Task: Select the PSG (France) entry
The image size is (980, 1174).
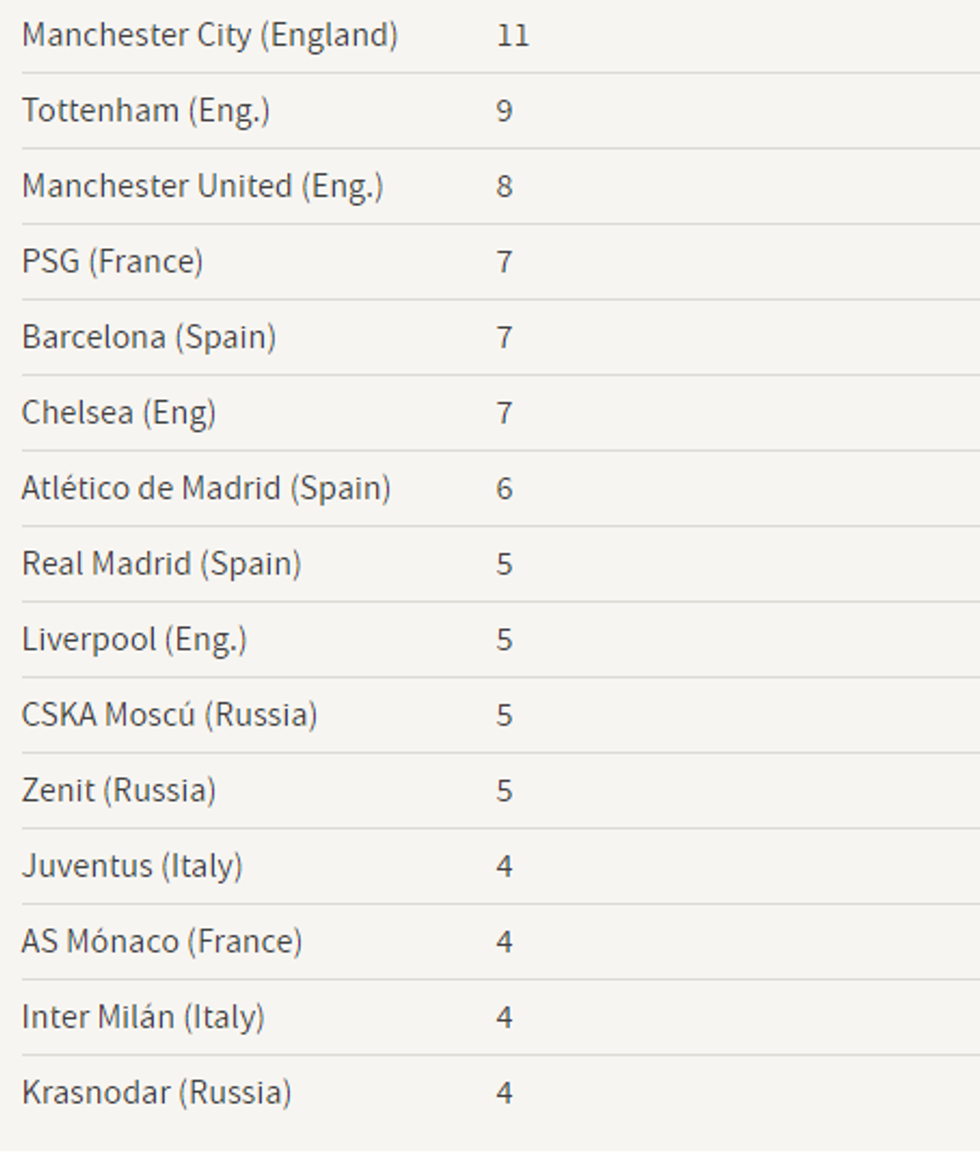Action: click(x=112, y=262)
